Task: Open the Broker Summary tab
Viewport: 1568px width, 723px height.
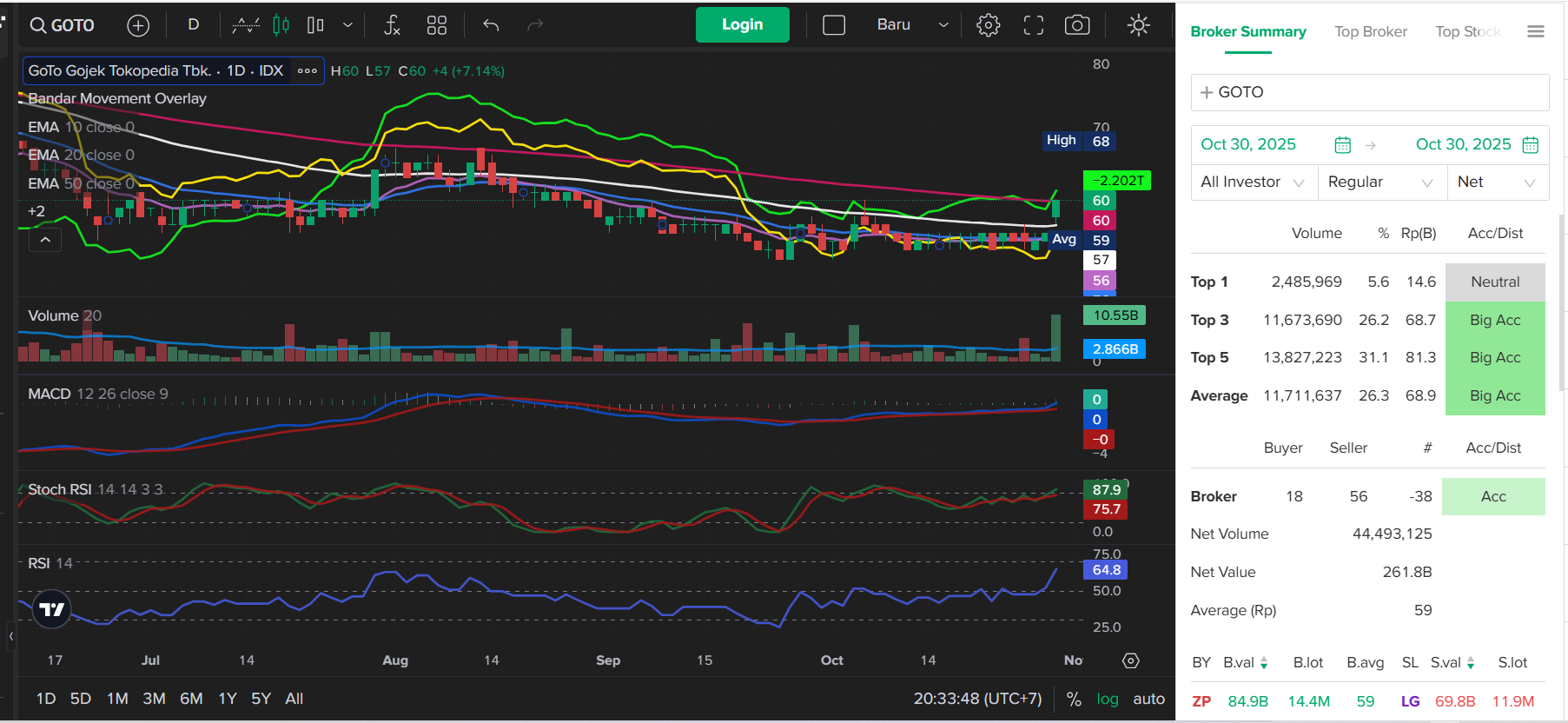Action: click(x=1247, y=32)
